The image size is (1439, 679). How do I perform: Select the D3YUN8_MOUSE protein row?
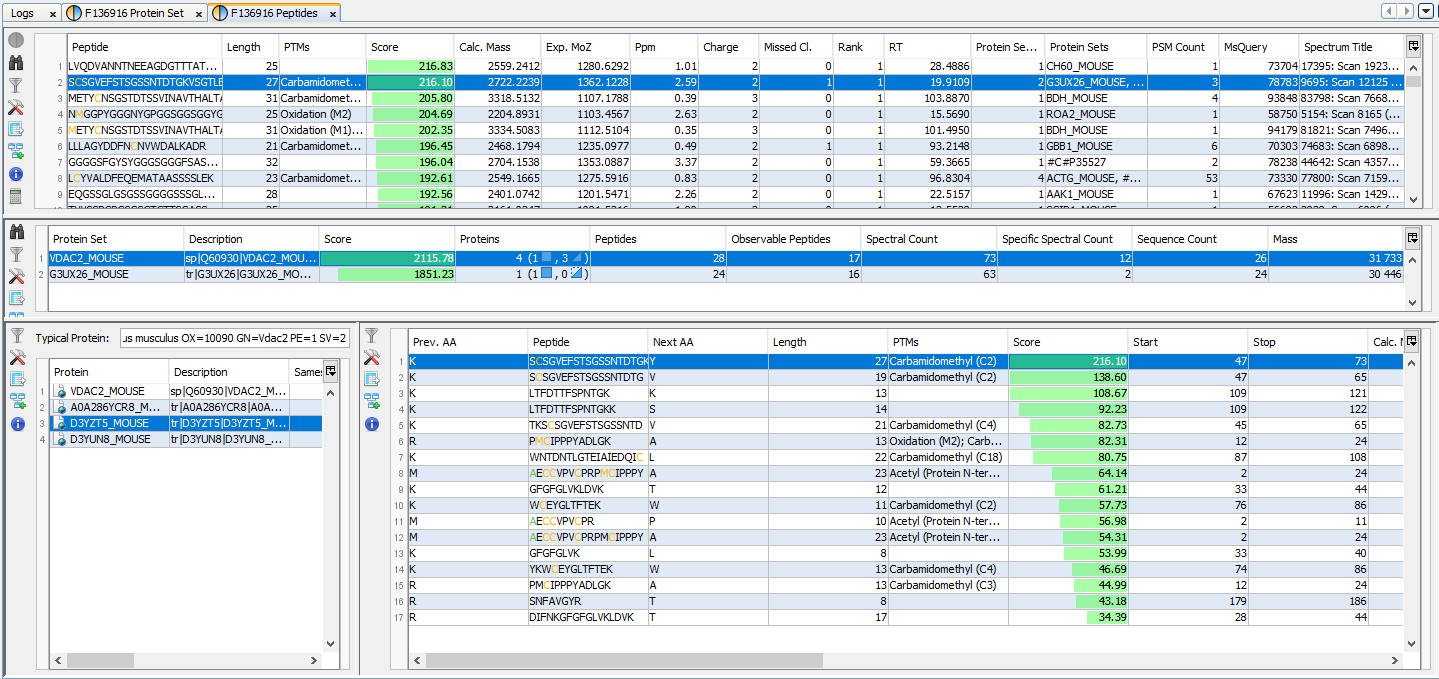click(x=187, y=439)
